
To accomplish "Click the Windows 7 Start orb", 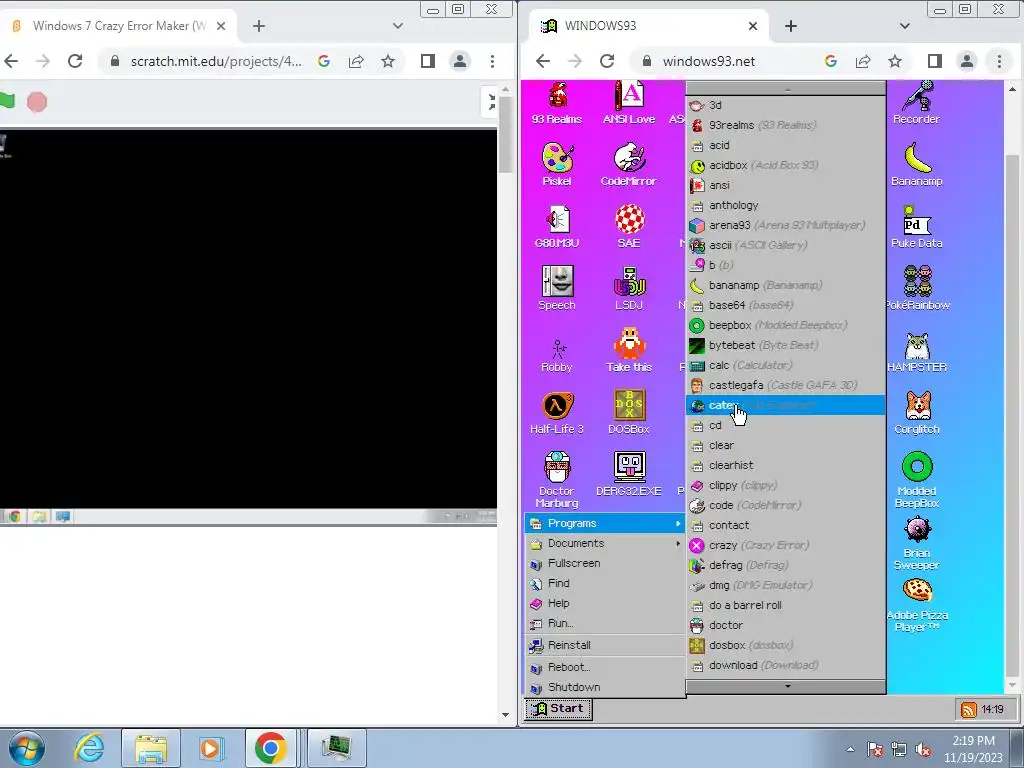I will [27, 748].
